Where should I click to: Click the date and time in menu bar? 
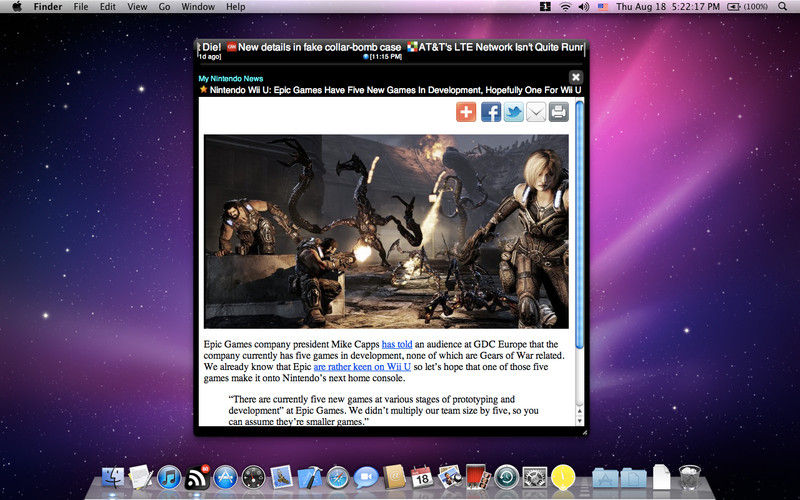[668, 7]
